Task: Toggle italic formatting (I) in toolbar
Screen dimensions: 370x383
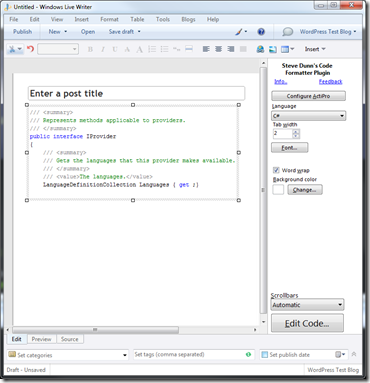Action: [x=103, y=49]
